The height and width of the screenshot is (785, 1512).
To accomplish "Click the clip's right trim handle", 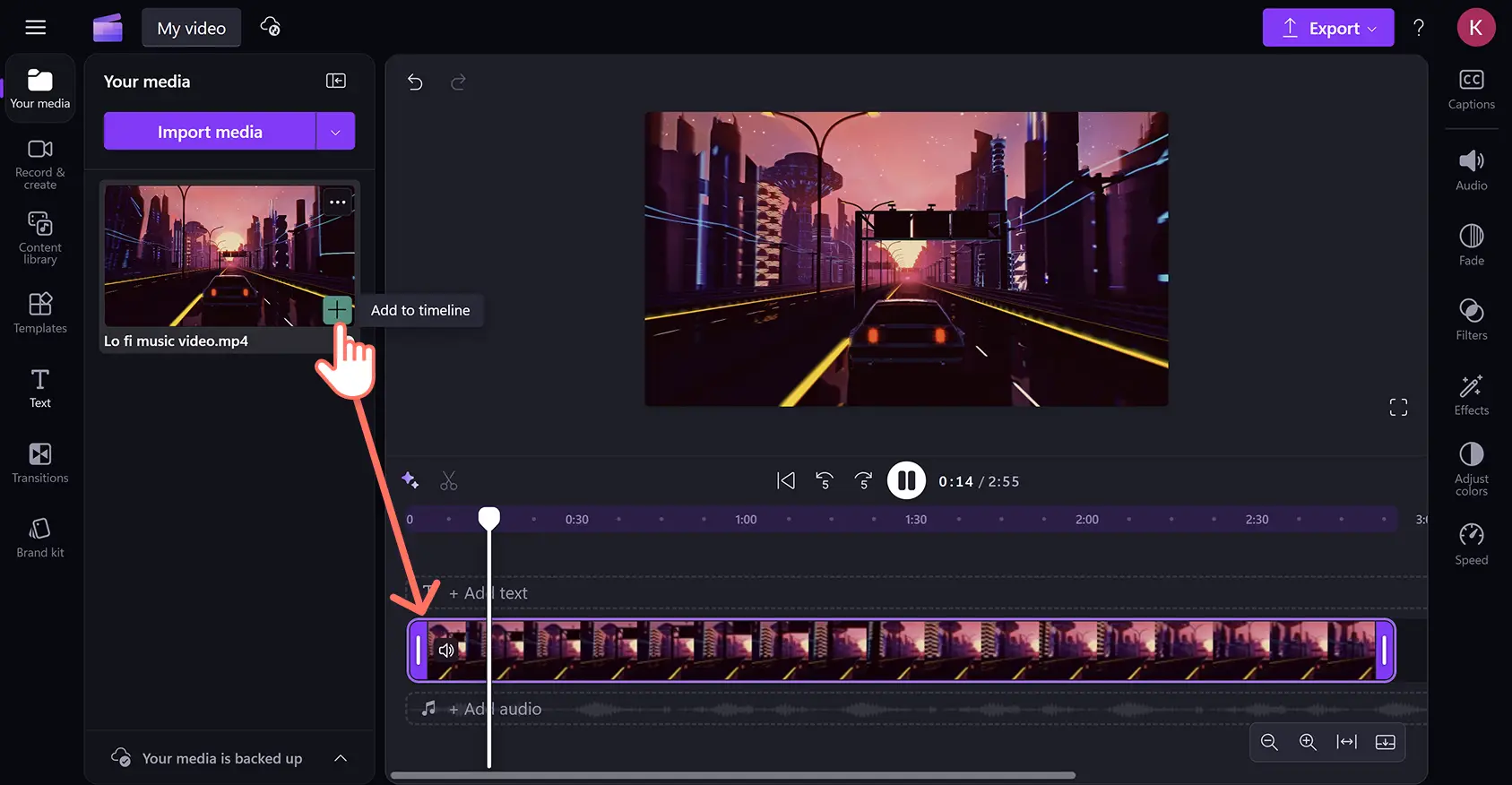I will click(1385, 651).
